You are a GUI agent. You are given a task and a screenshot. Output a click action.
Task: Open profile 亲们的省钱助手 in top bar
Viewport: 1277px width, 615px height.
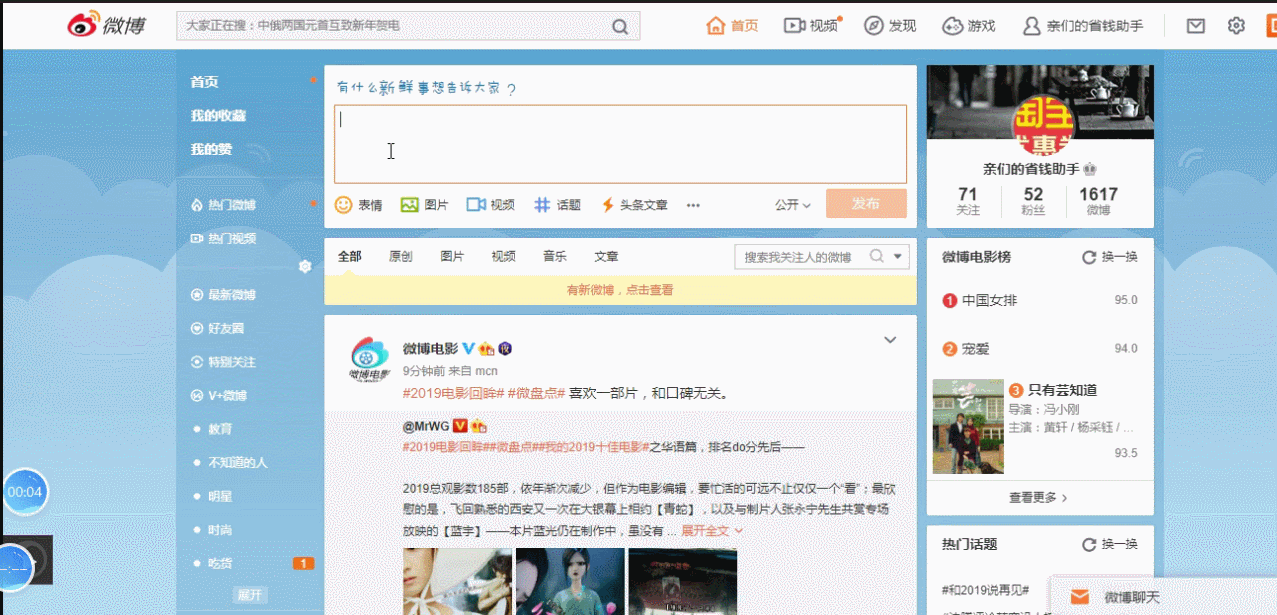[x=1083, y=26]
